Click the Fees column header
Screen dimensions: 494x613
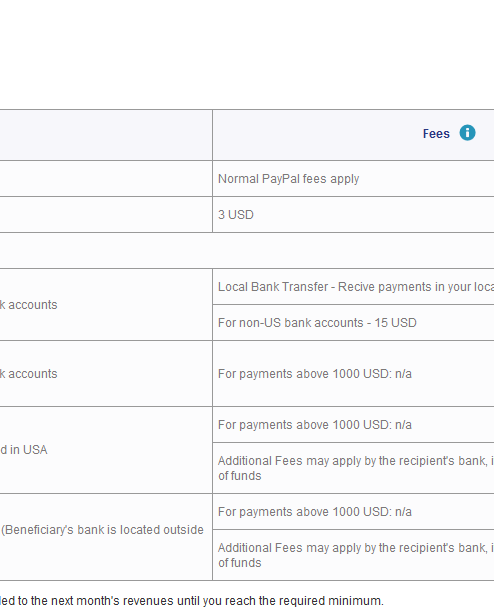(436, 134)
